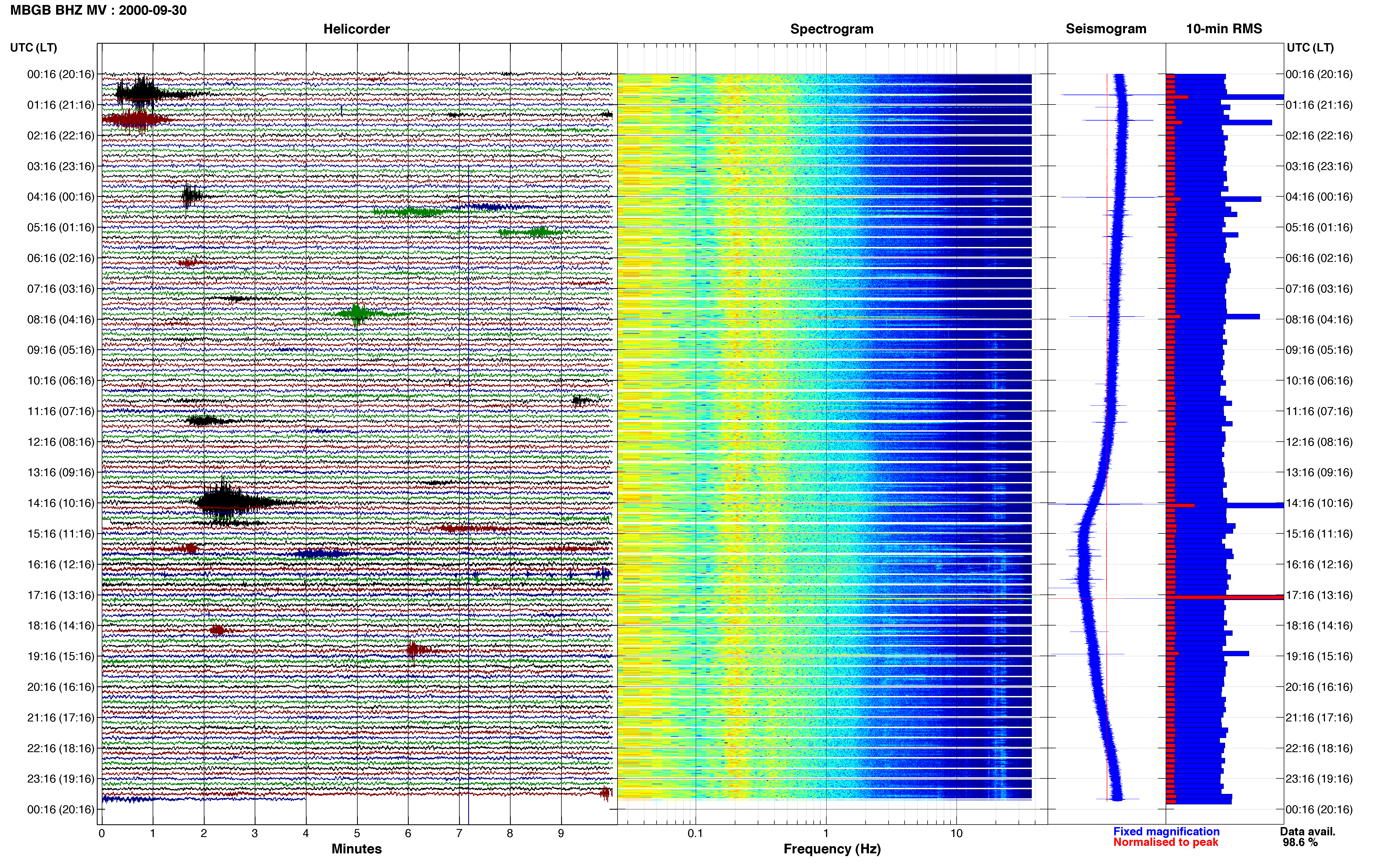Screen dimensions: 1388x868
Task: Click the frequency tick label '0.1'
Action: 695,833
